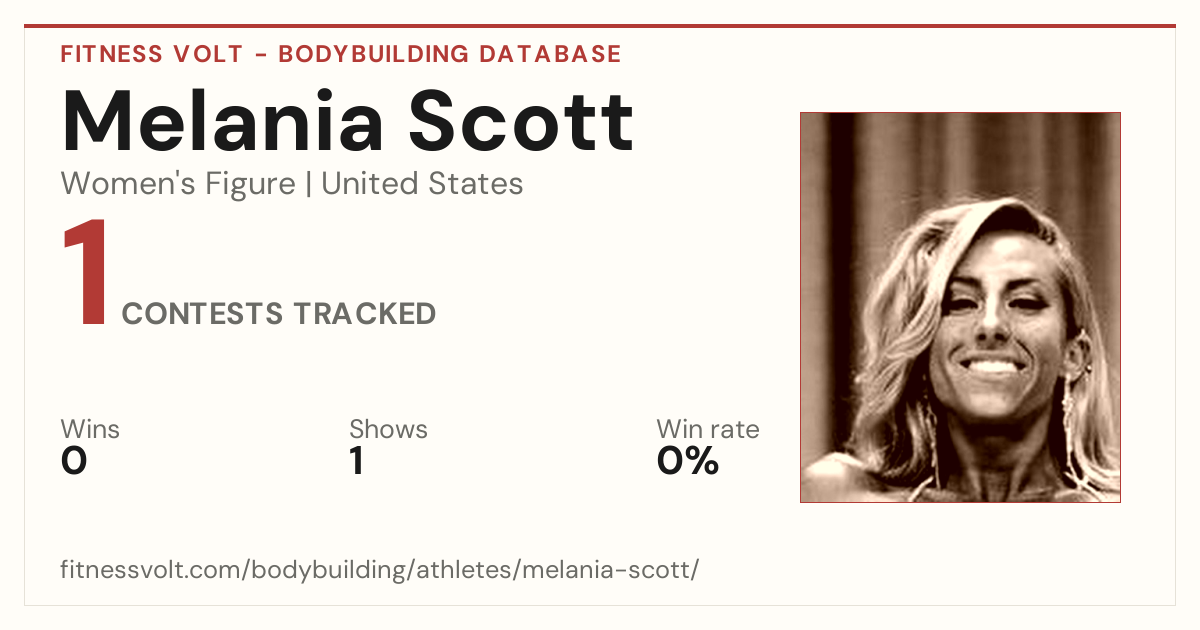Click the Win rate label
1200x630 pixels.
[708, 429]
